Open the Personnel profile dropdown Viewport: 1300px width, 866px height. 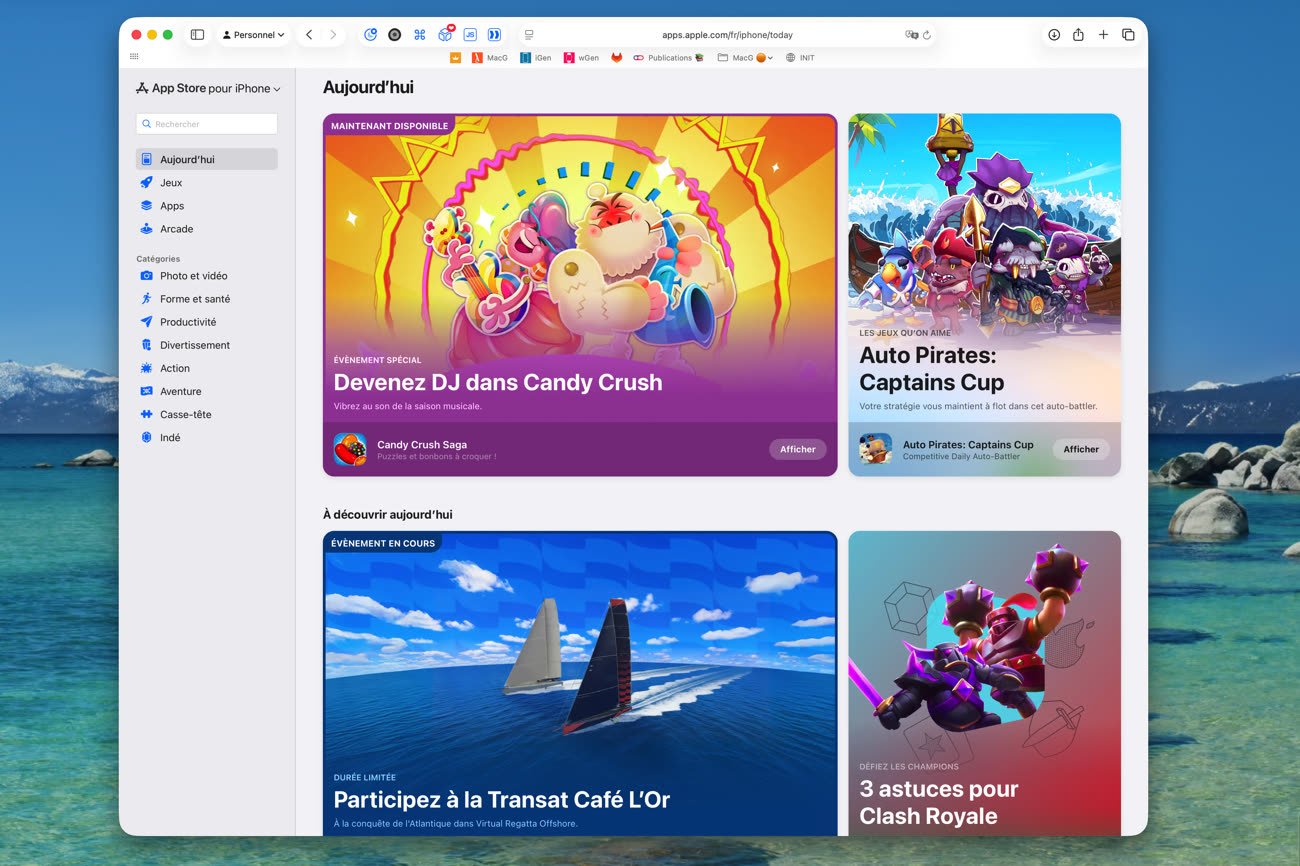tap(253, 35)
